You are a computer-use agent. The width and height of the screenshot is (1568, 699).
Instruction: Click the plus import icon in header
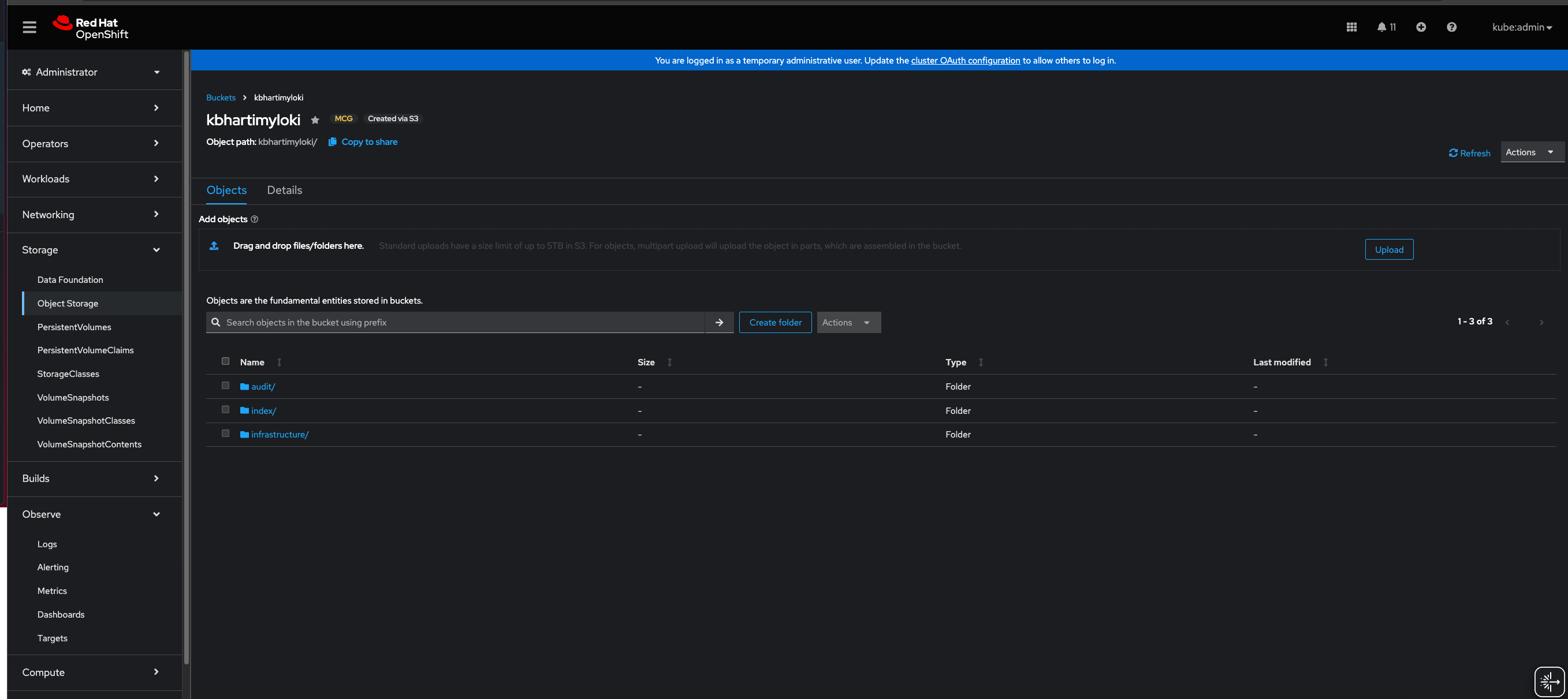point(1421,27)
